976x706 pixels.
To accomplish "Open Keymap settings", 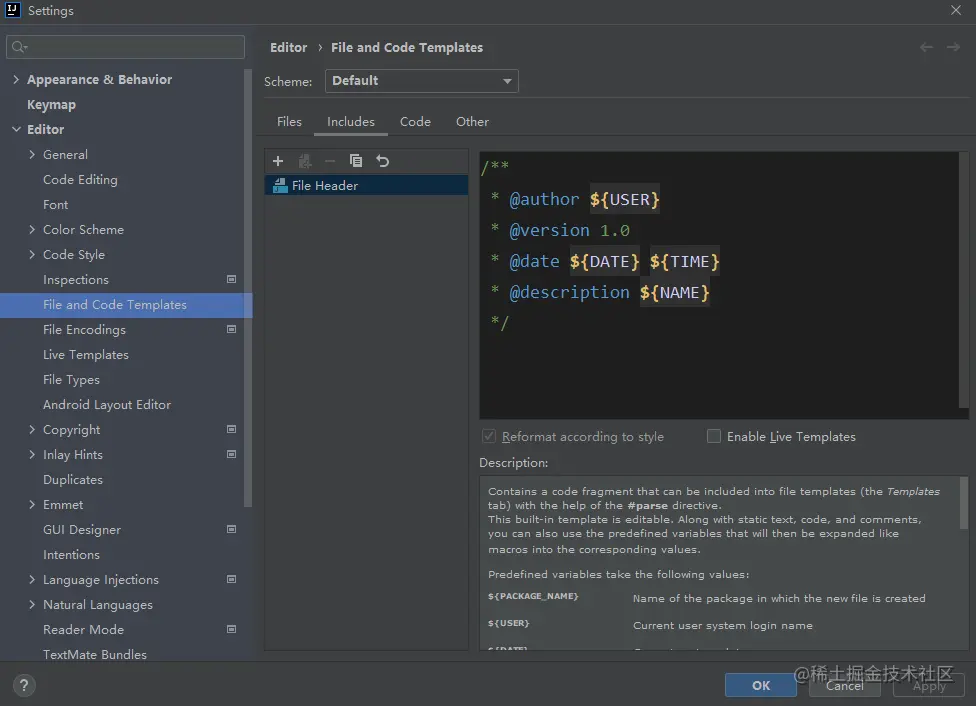I will 52,105.
